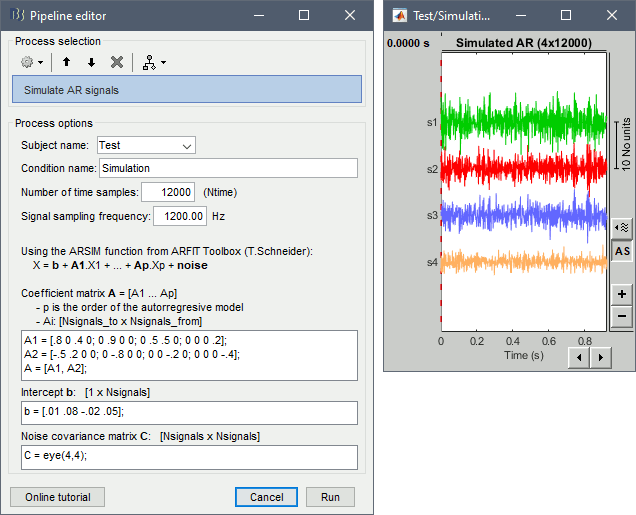Open the display mode wave button
Viewport: 636px width, 515px height.
621,227
